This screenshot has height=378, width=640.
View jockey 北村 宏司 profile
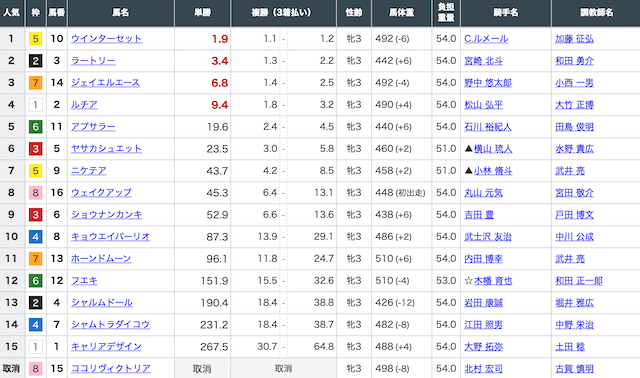[x=483, y=369]
